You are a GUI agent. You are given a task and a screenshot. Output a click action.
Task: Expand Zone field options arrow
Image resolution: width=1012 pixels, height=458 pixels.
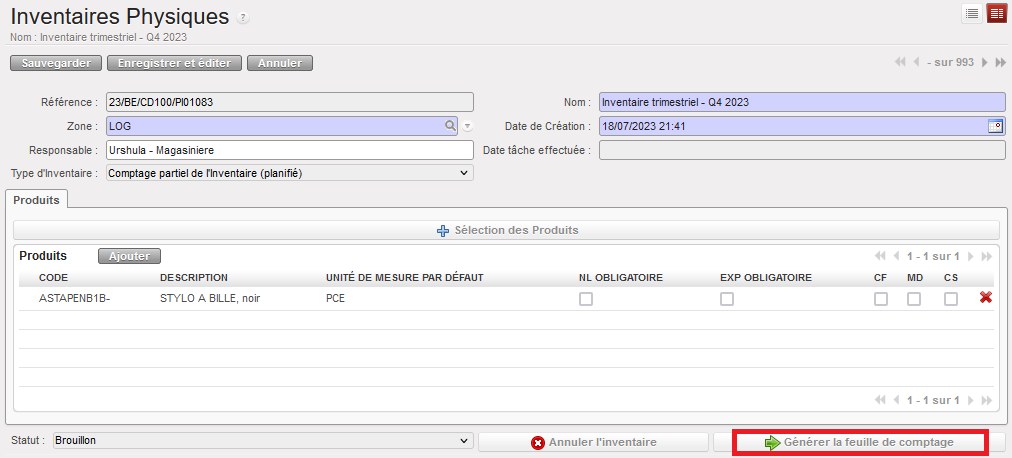pyautogui.click(x=467, y=126)
